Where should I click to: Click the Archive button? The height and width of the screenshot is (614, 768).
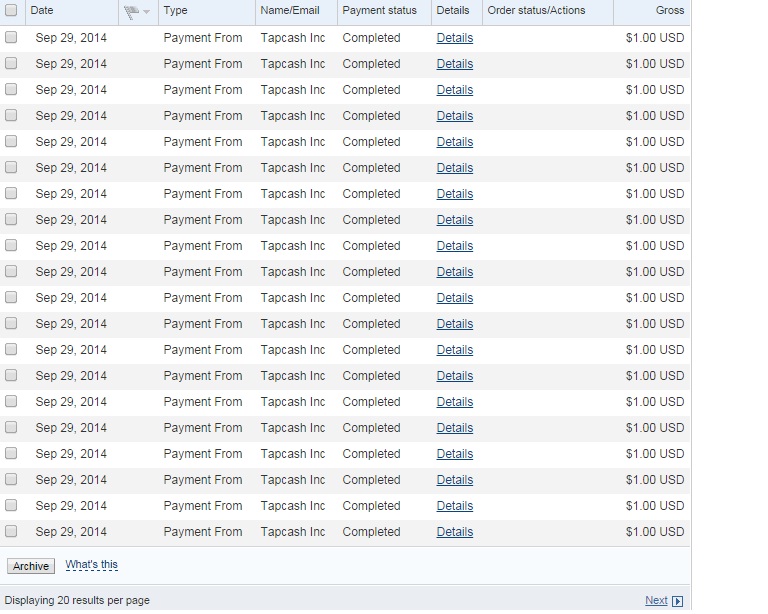31,566
